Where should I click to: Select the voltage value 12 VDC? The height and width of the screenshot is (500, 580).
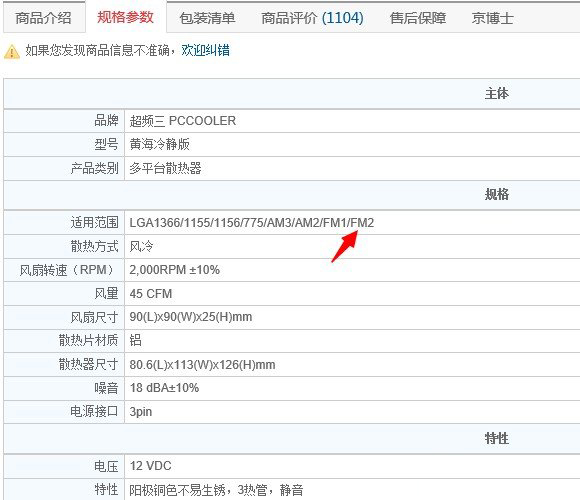(151, 466)
